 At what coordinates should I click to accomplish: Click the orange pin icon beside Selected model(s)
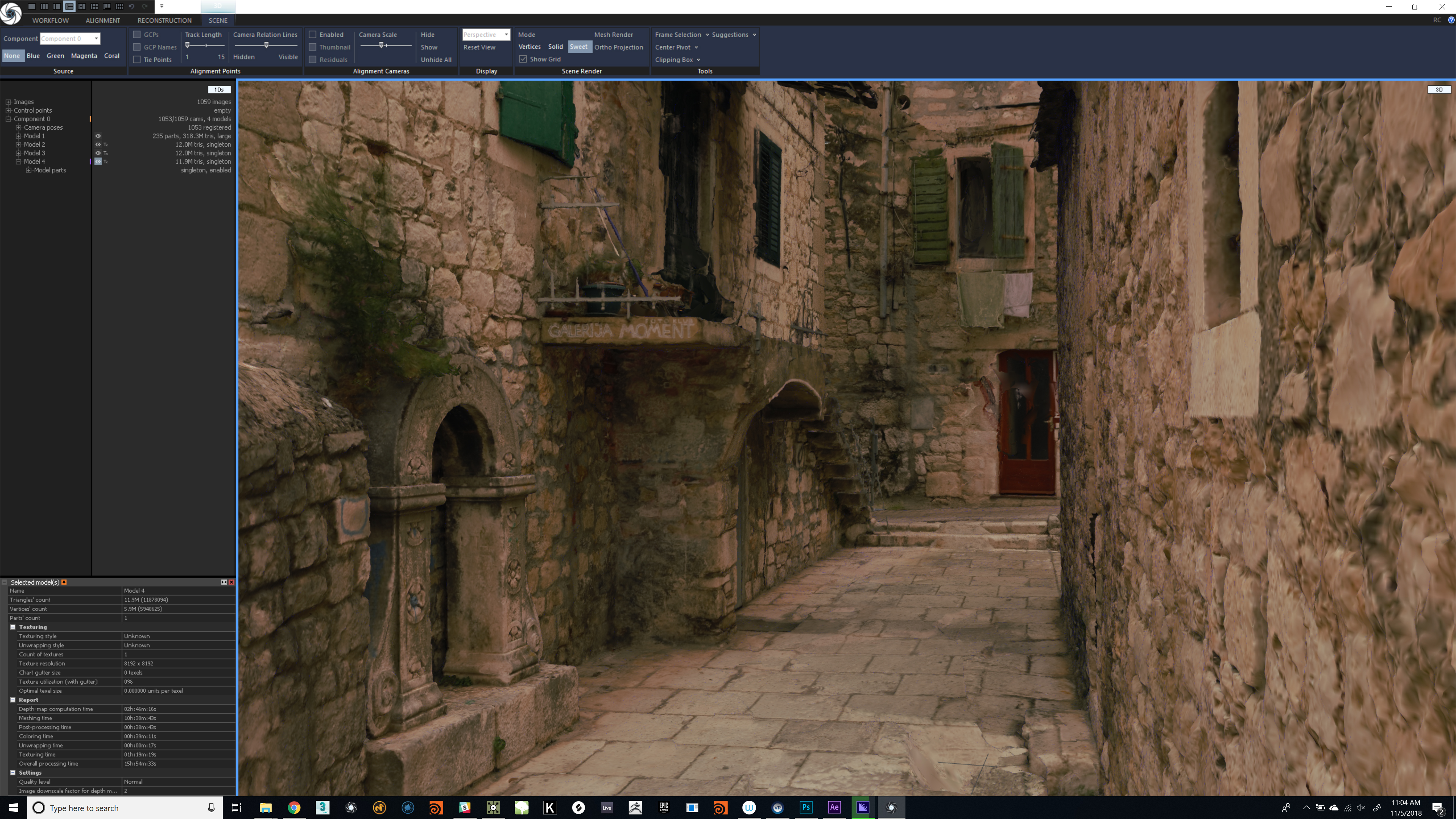point(64,582)
